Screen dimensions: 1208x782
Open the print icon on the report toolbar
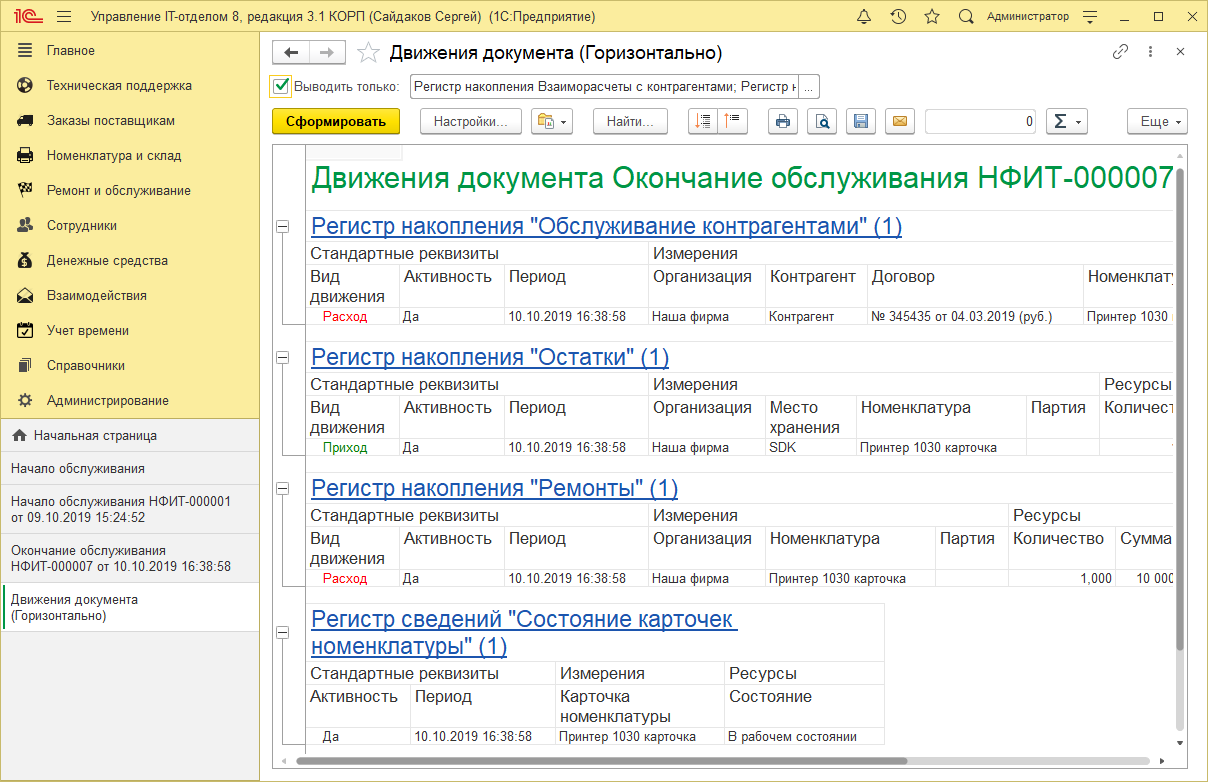point(783,121)
